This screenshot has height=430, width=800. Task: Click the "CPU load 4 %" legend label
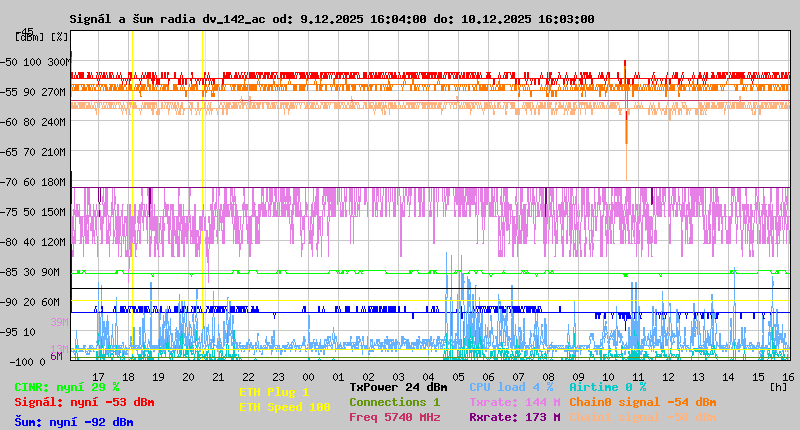511,387
